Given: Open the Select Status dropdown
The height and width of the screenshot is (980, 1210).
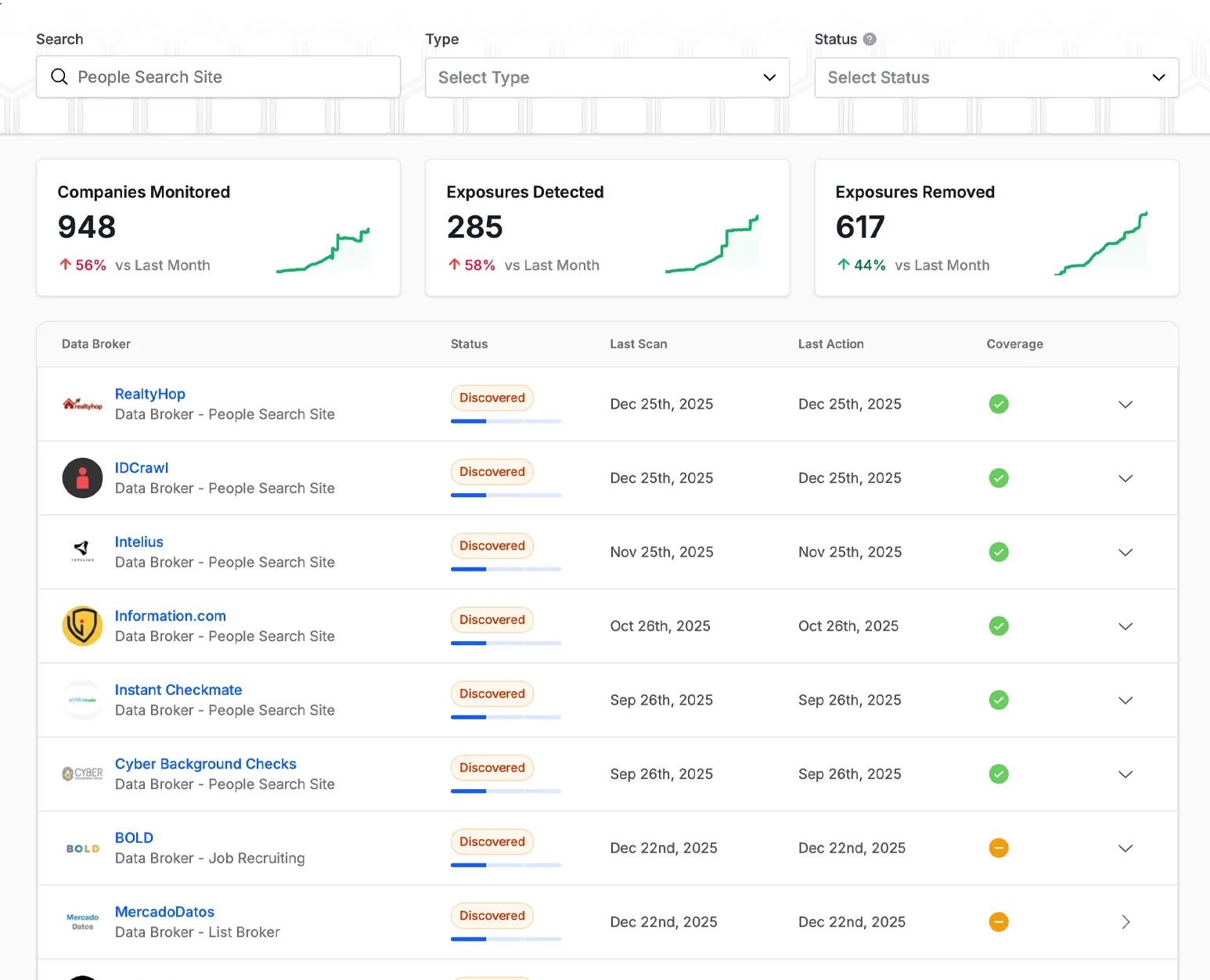Looking at the screenshot, I should (996, 77).
